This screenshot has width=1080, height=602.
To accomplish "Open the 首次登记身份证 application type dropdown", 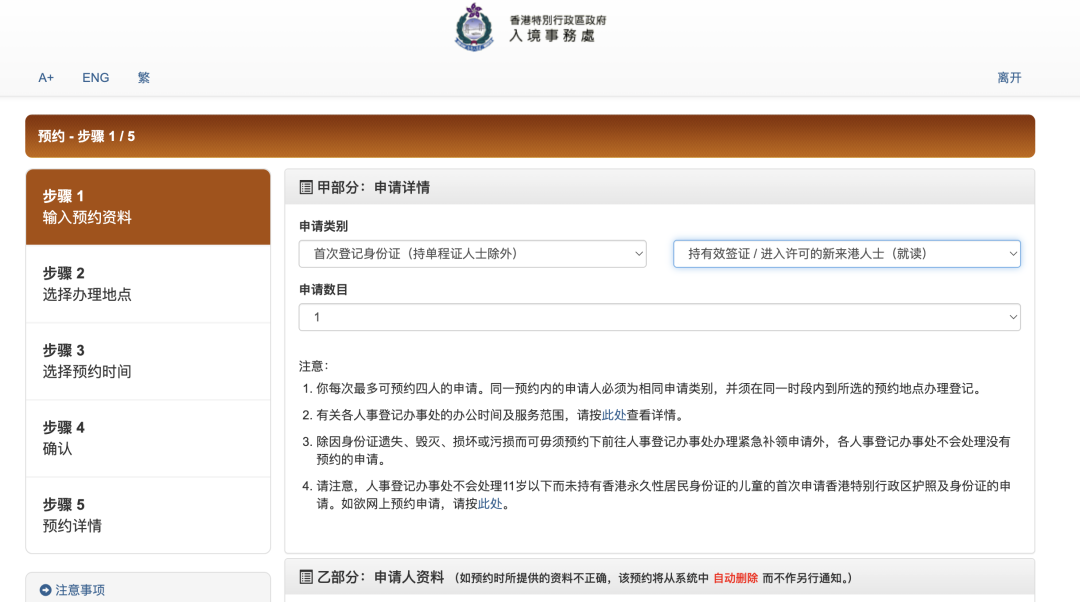I will [472, 254].
